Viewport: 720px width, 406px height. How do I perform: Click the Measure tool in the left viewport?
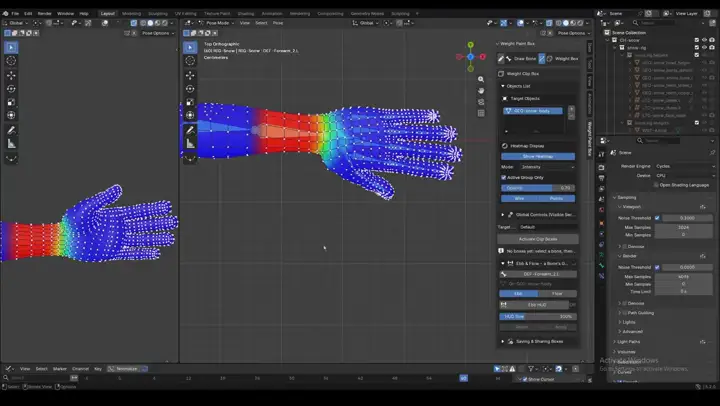11,144
